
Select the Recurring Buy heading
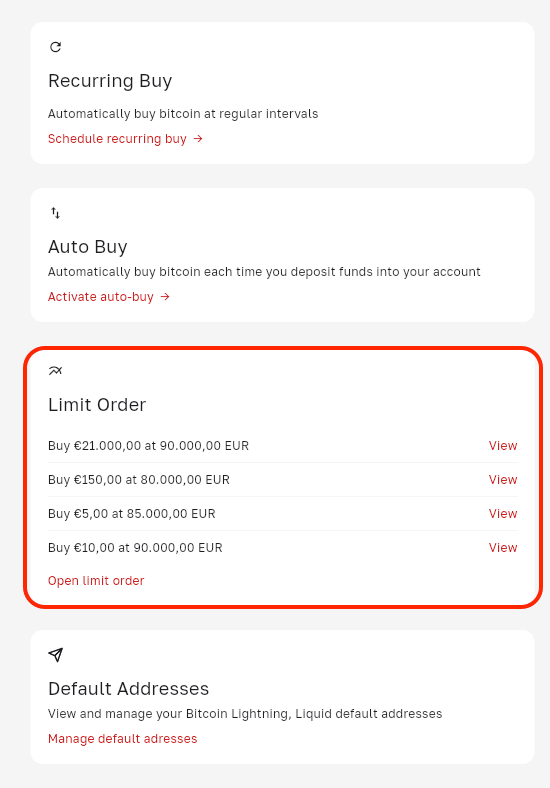tap(110, 81)
